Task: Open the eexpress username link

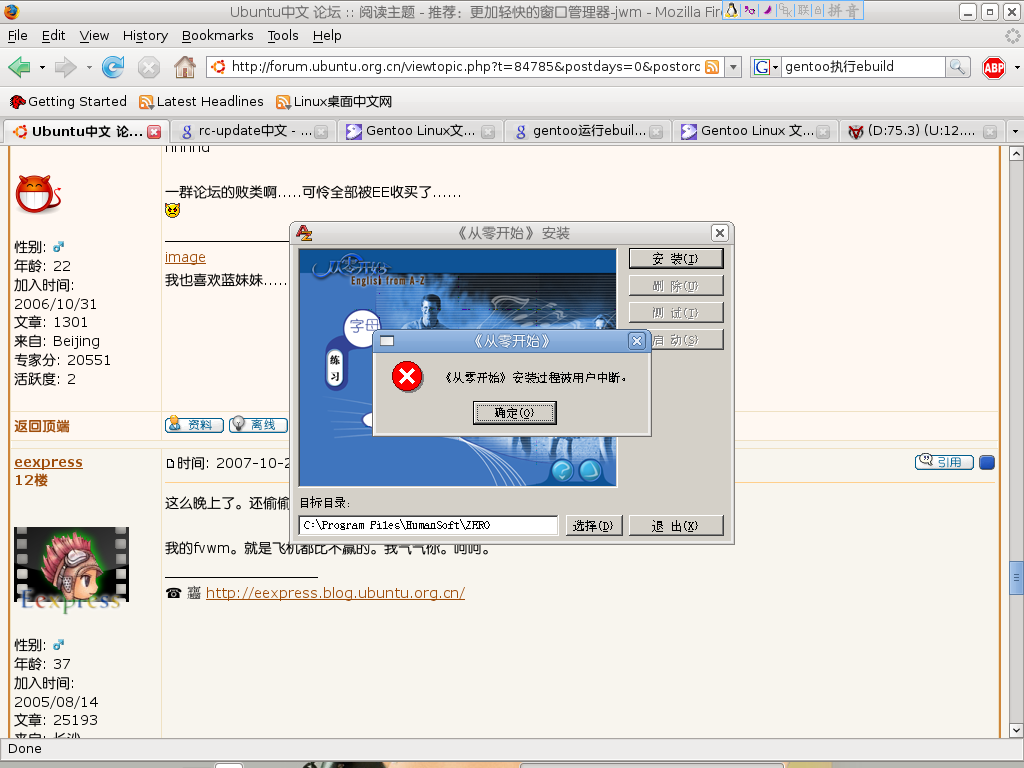Action: pyautogui.click(x=48, y=462)
